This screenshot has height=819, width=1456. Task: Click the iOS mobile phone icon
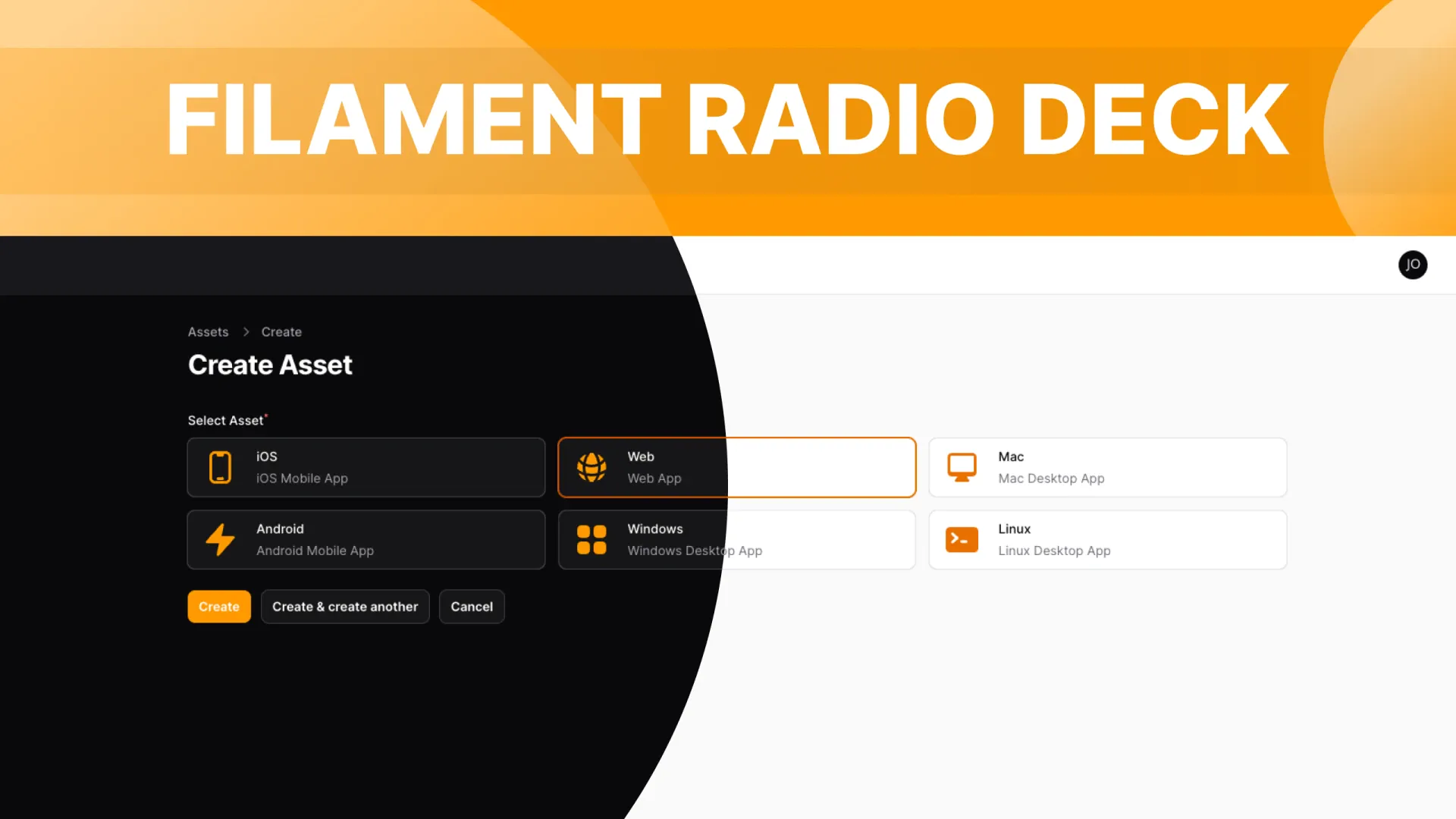220,467
